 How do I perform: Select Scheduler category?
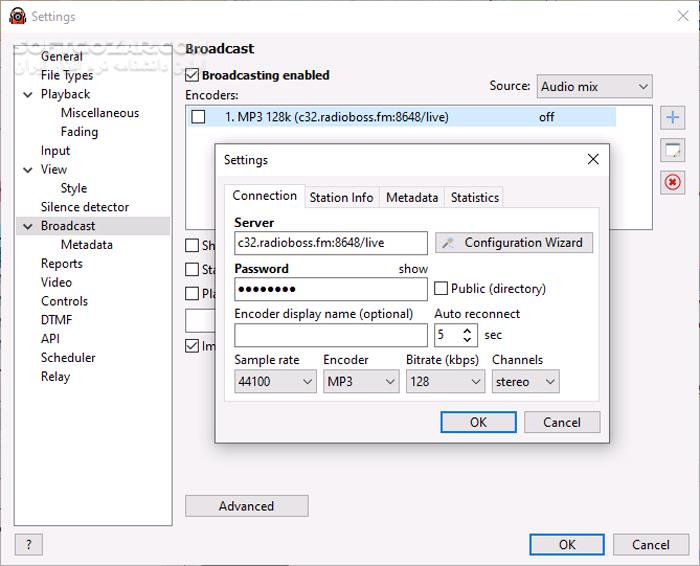pos(68,358)
